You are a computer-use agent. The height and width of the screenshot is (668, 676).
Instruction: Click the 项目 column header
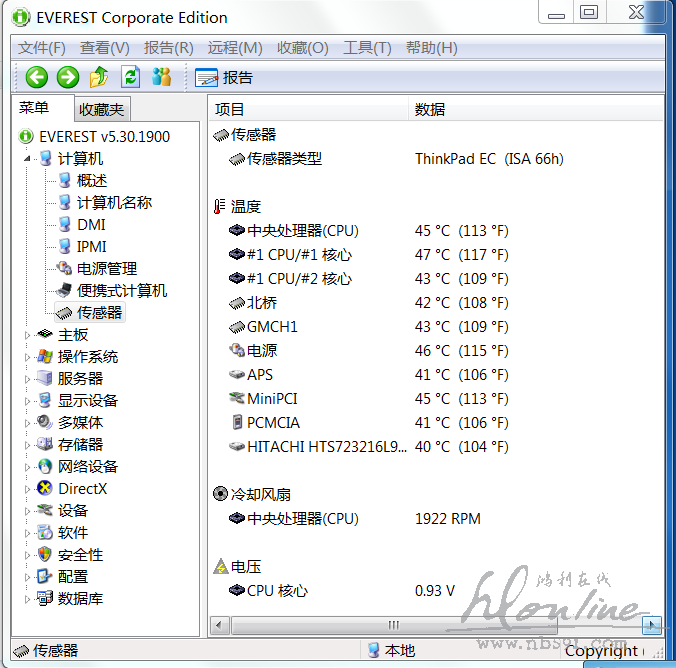click(x=308, y=109)
